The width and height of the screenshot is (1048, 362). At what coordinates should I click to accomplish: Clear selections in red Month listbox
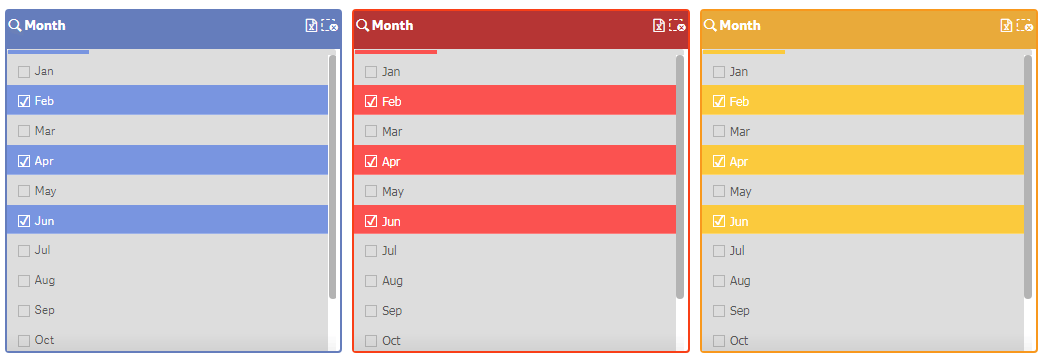[677, 25]
